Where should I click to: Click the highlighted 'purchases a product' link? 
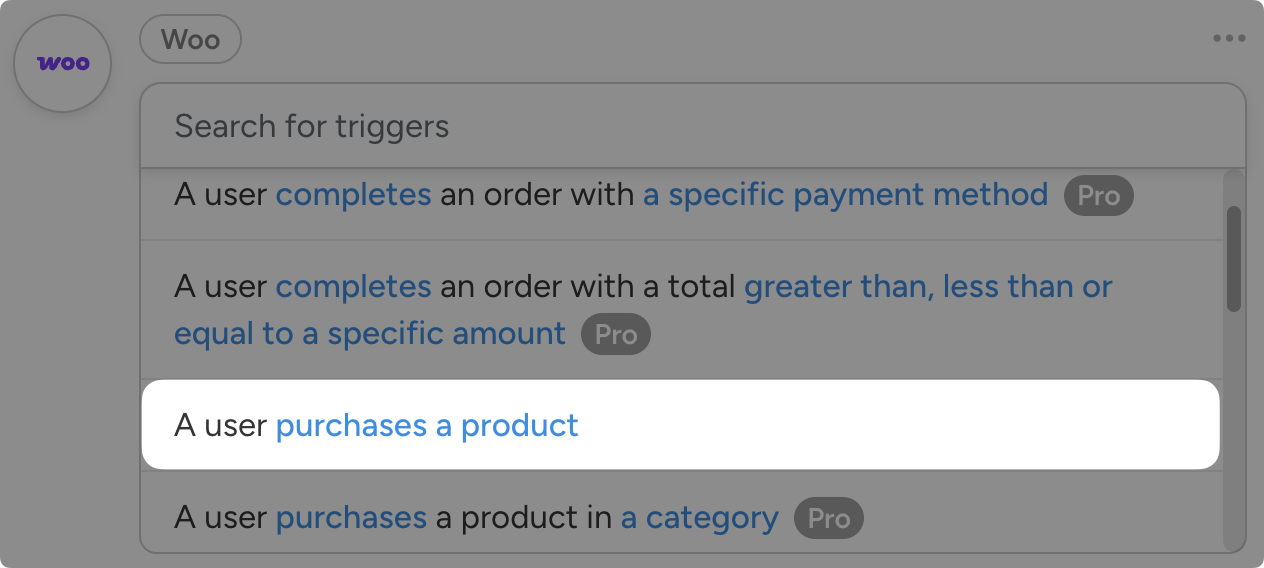[x=427, y=426]
